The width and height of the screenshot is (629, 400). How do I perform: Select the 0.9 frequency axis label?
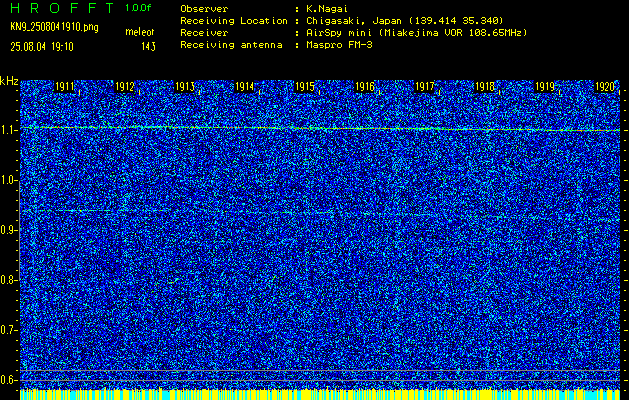pyautogui.click(x=8, y=230)
